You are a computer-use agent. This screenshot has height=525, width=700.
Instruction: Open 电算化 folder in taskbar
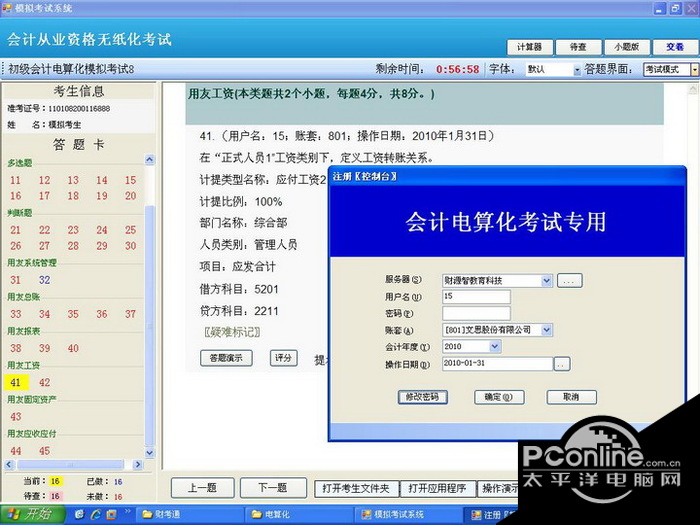[299, 515]
